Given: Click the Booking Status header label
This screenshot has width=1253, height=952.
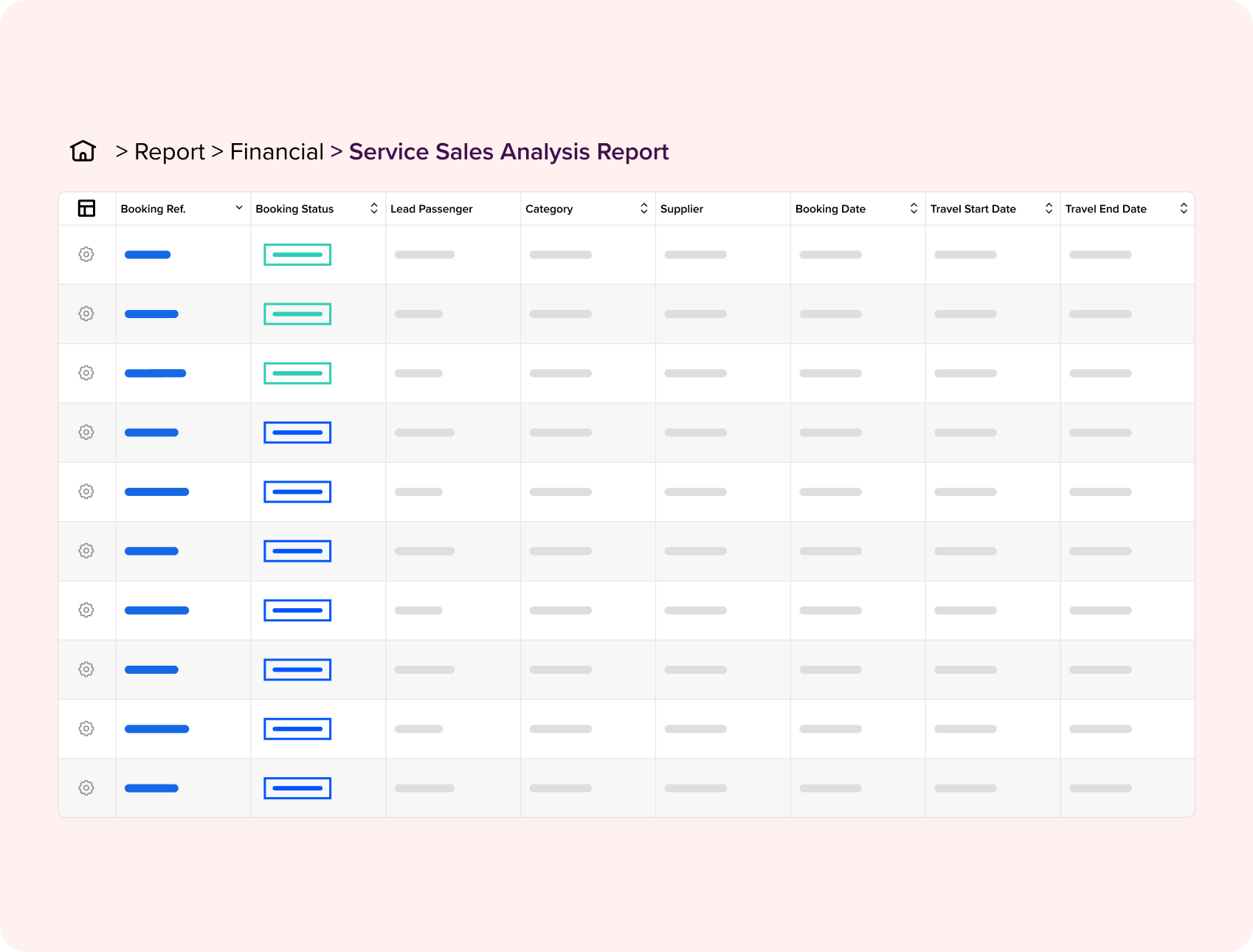Looking at the screenshot, I should point(294,209).
